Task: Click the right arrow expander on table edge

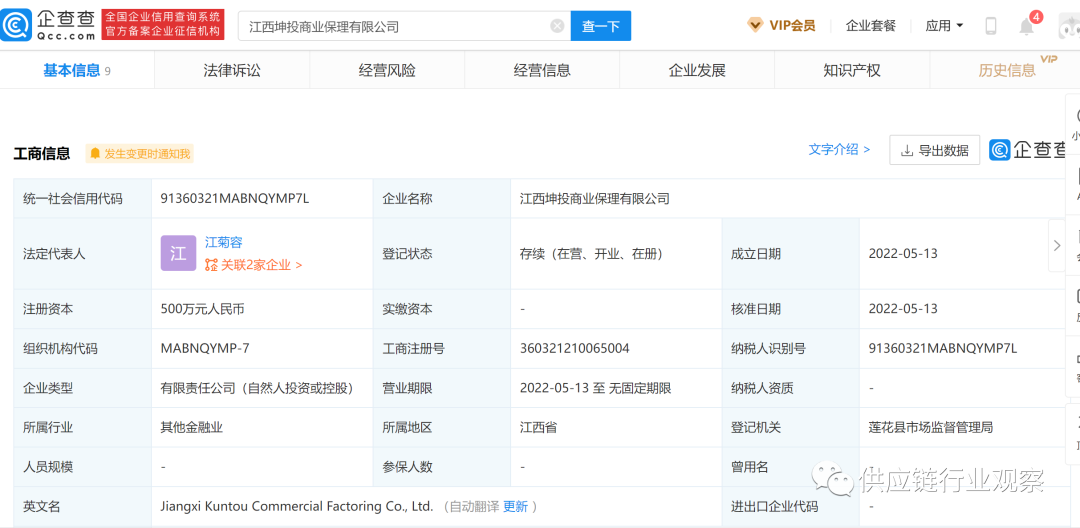Action: click(x=1057, y=245)
